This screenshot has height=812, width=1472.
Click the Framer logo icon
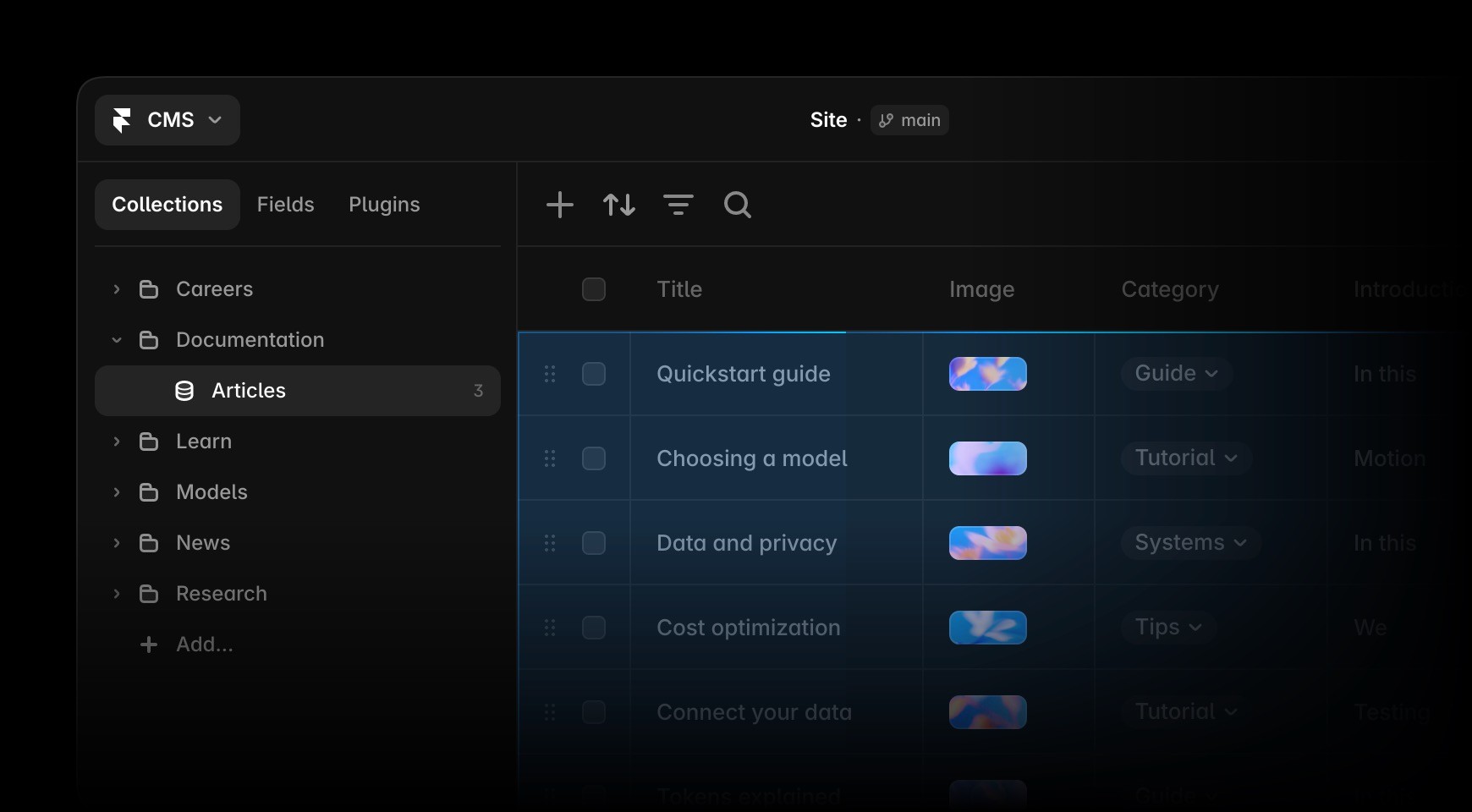(x=122, y=120)
